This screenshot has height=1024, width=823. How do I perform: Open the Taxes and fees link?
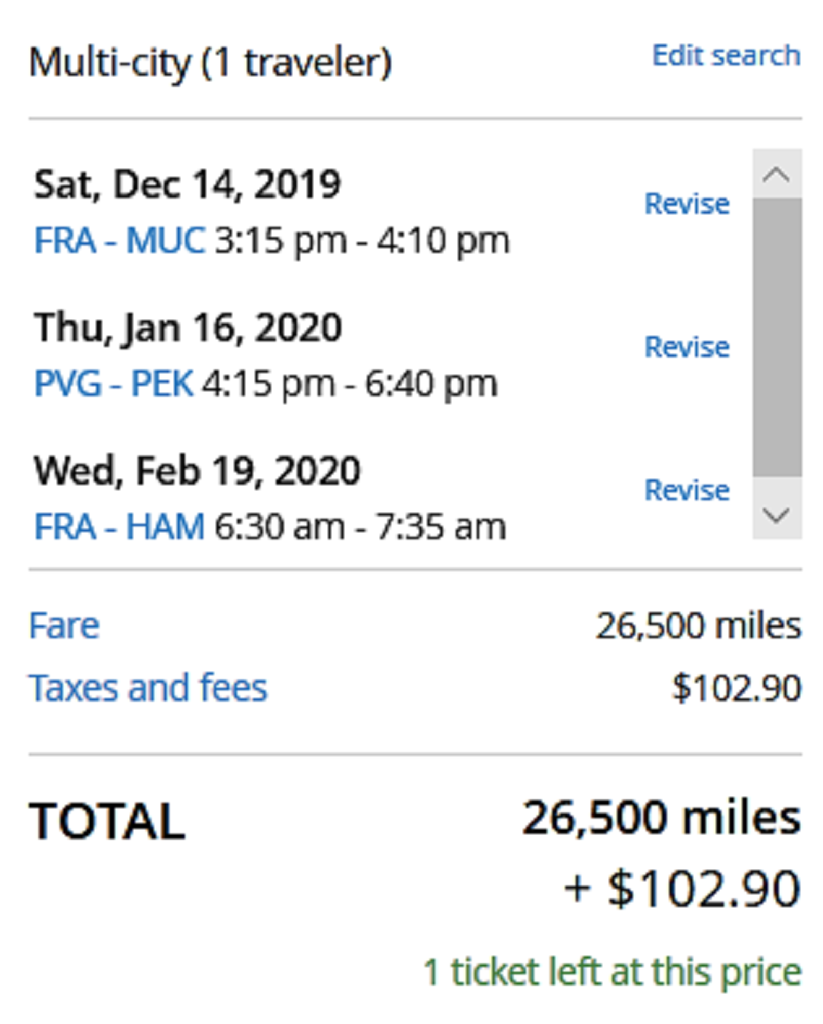click(148, 688)
